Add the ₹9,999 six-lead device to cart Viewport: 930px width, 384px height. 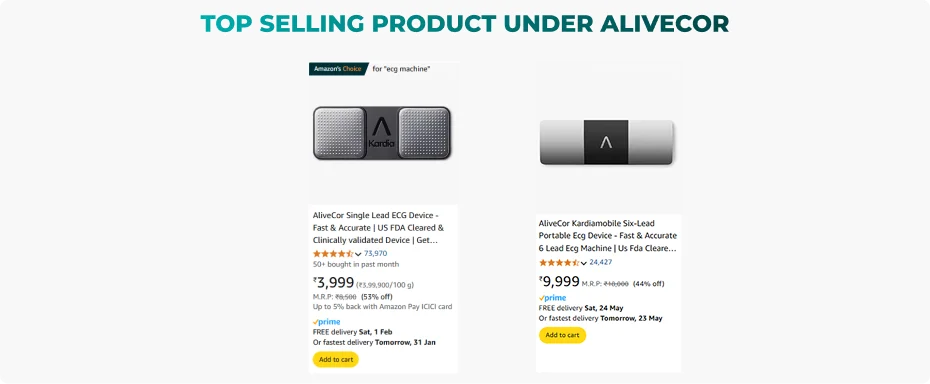click(x=562, y=335)
